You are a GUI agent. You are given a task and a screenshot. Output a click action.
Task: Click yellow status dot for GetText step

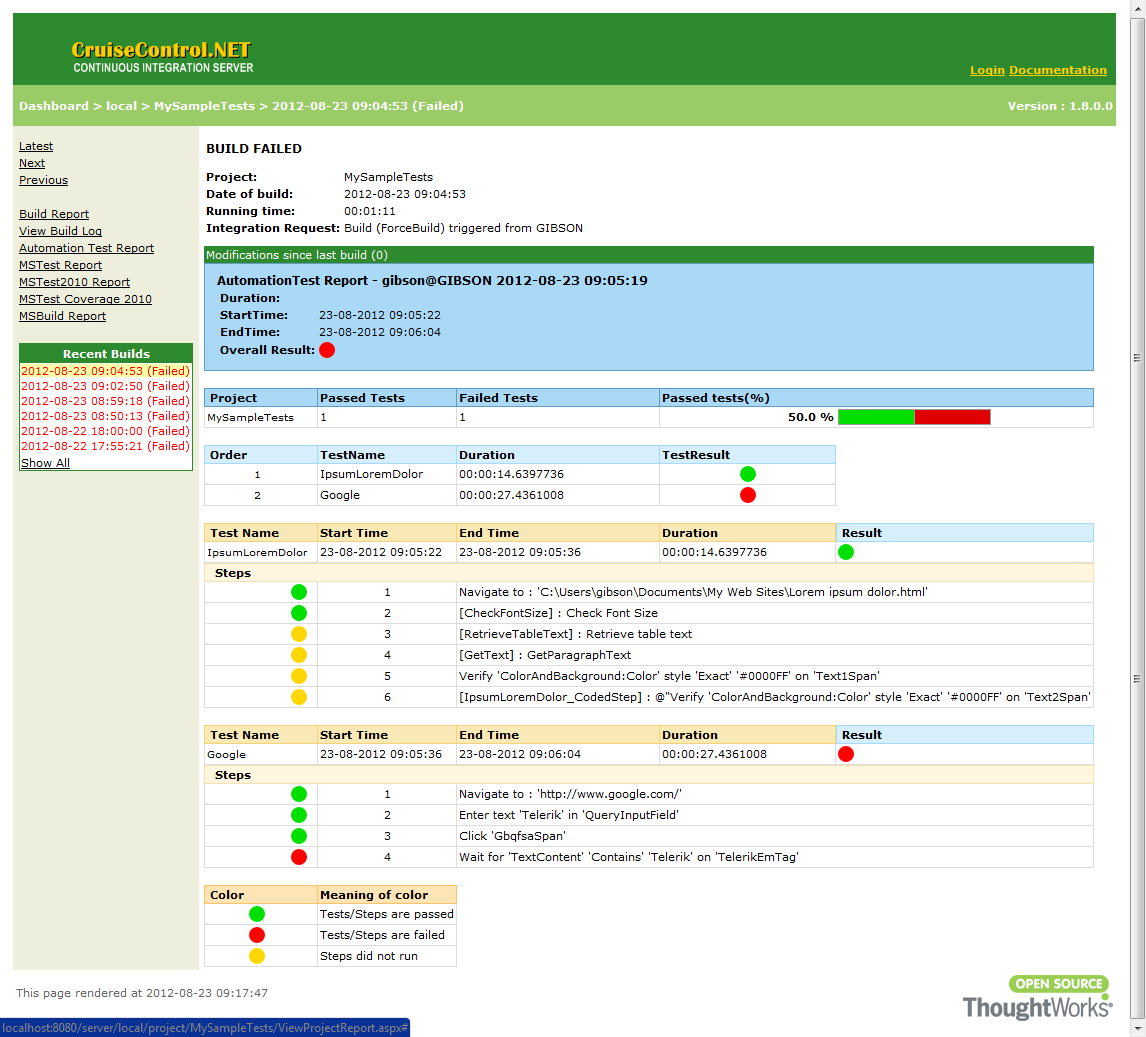pos(299,655)
